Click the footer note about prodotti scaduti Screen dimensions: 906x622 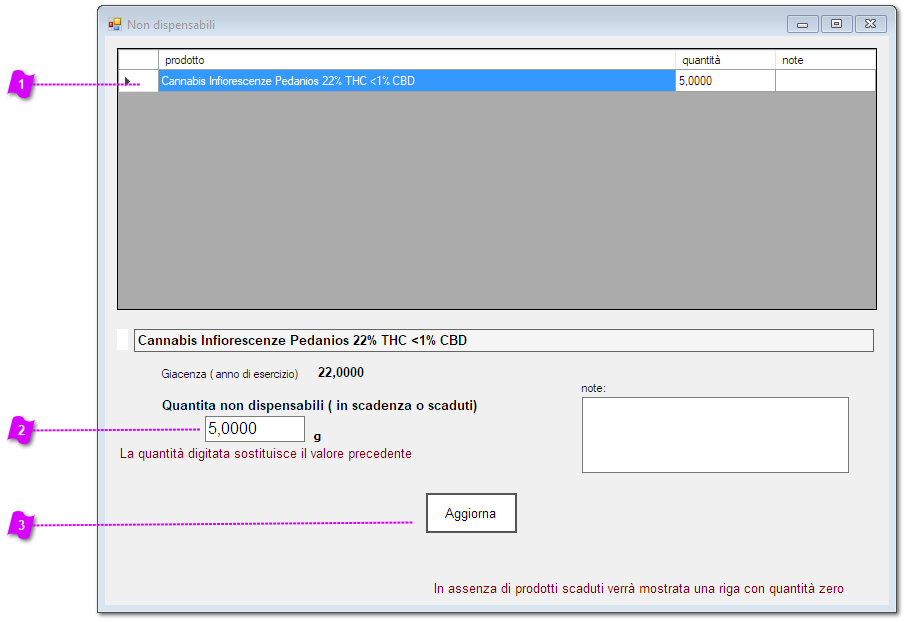point(638,588)
